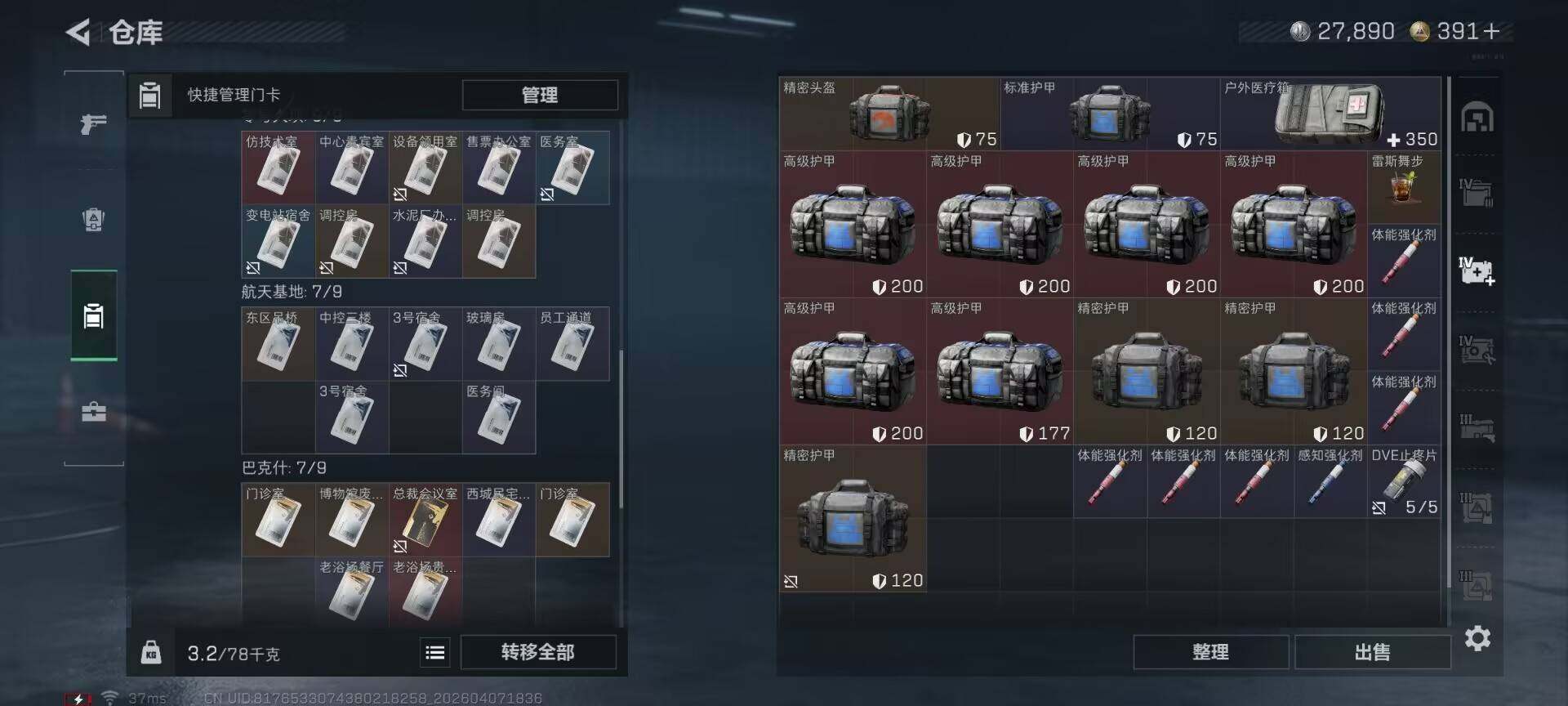Open the weapons tab with the pistol icon
The width and height of the screenshot is (1568, 706).
94,124
